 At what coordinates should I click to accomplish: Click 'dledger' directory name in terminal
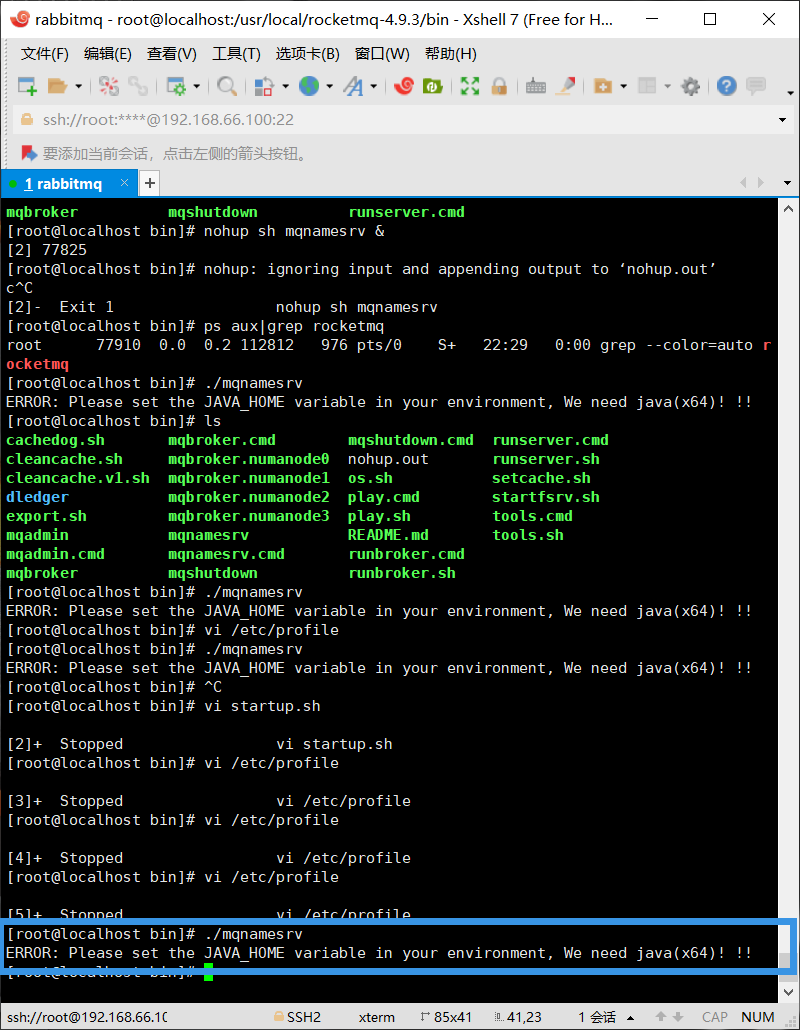[37, 497]
